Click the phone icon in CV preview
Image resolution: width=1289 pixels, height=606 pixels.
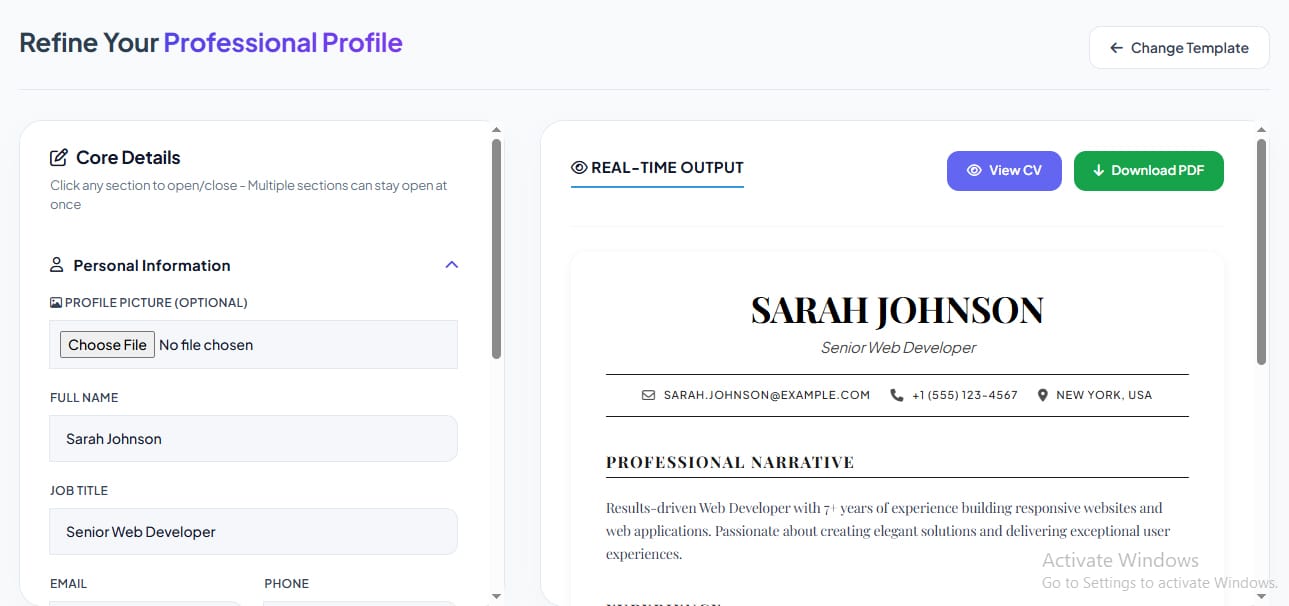[x=897, y=395]
